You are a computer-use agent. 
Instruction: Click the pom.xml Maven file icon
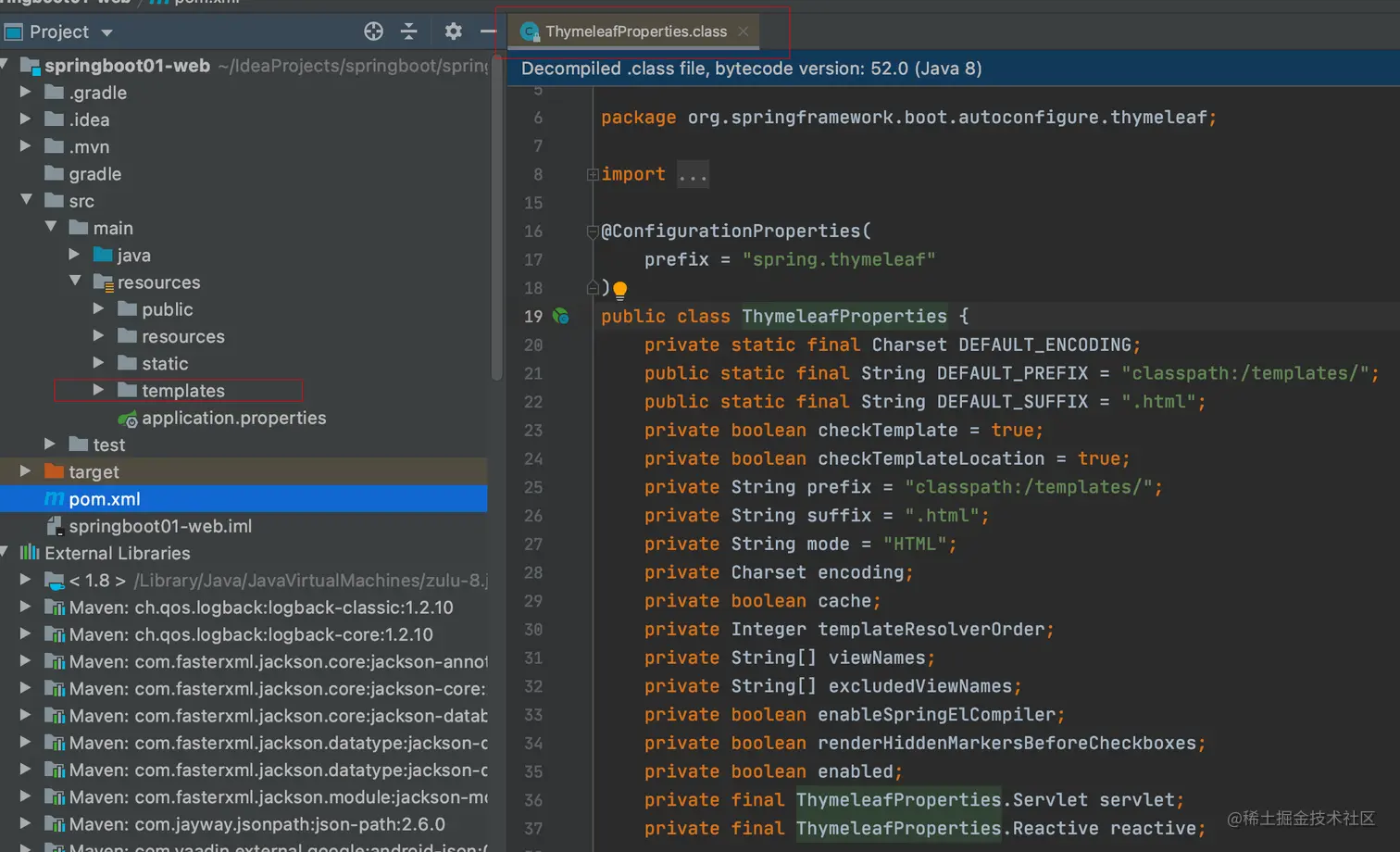point(55,499)
